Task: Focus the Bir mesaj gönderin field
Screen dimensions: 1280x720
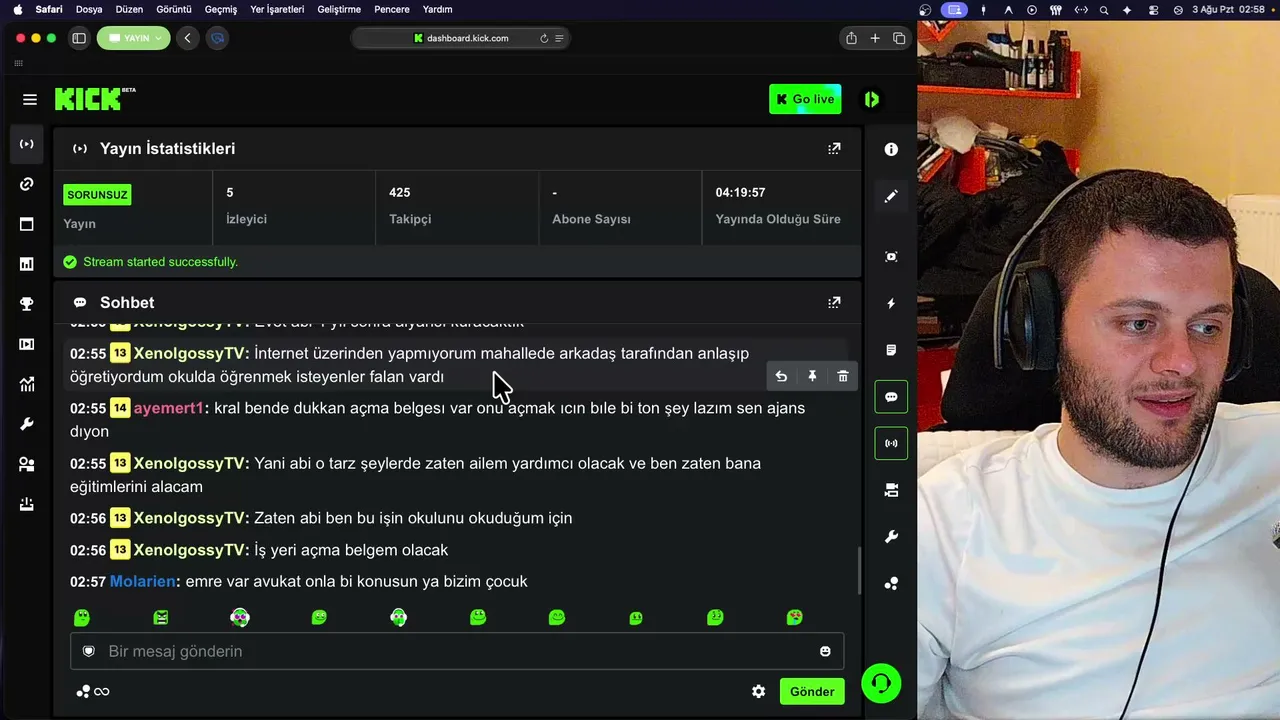Action: click(457, 651)
